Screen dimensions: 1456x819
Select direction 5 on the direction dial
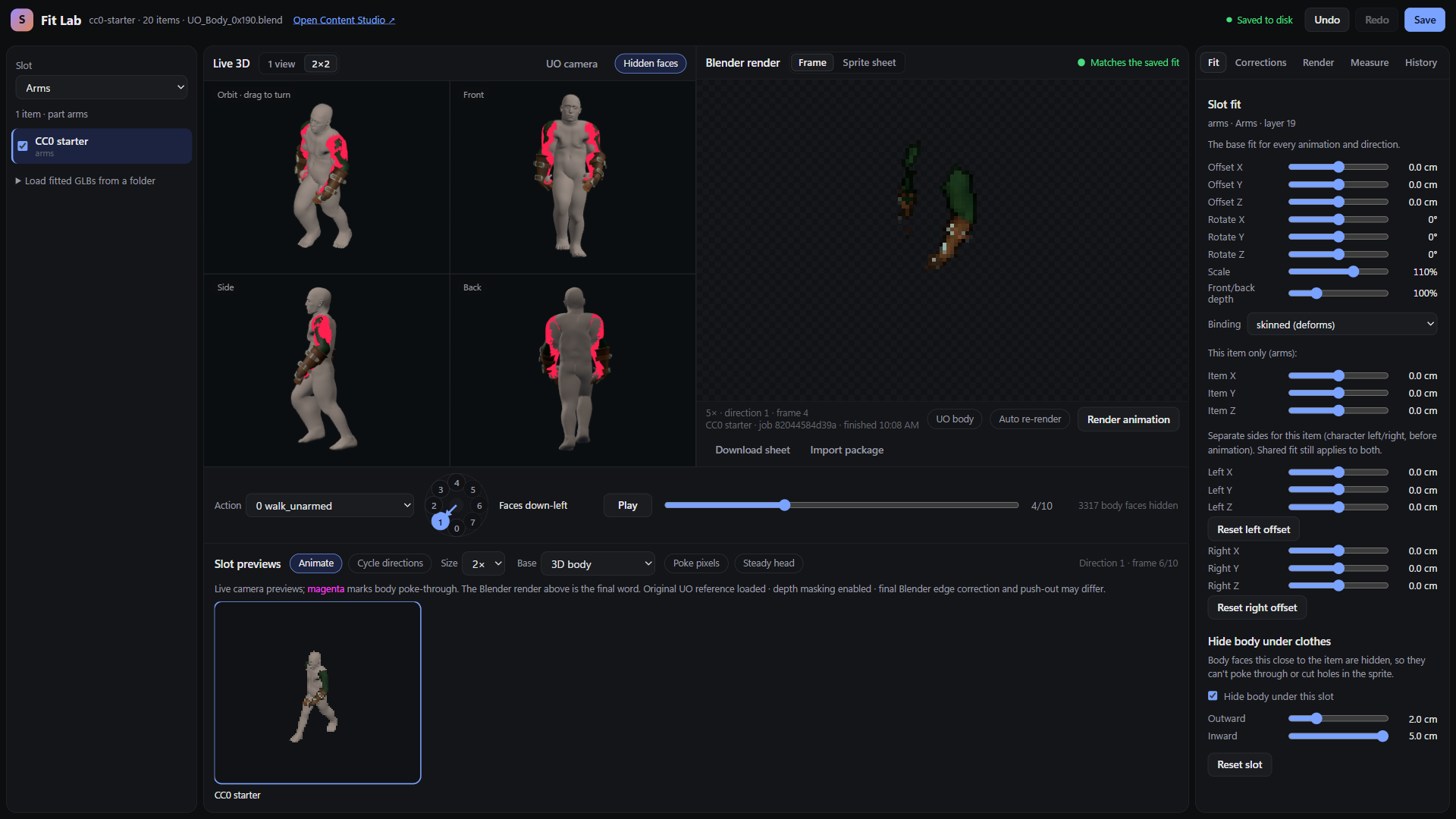473,490
